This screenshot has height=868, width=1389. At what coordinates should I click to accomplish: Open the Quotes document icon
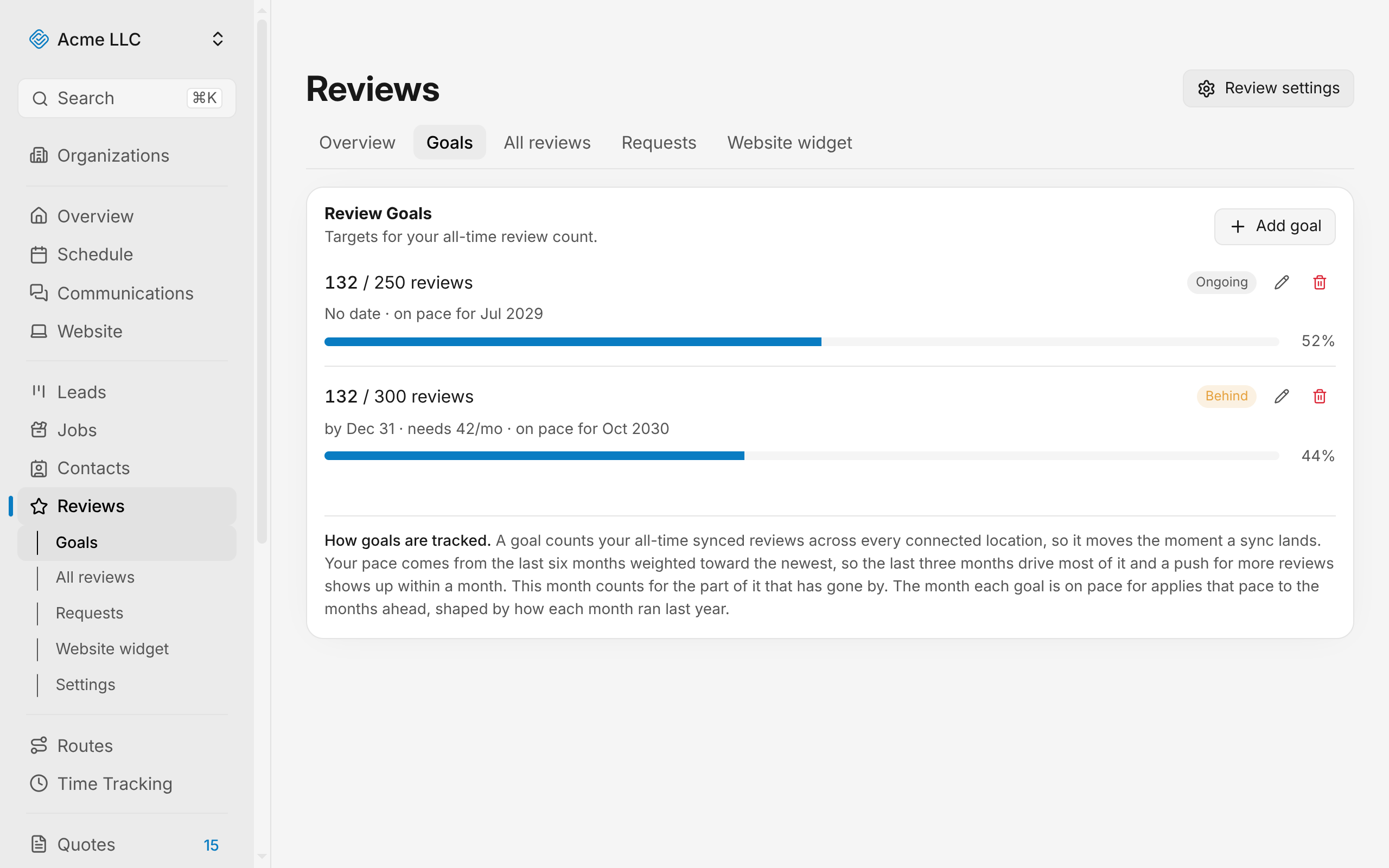click(39, 844)
